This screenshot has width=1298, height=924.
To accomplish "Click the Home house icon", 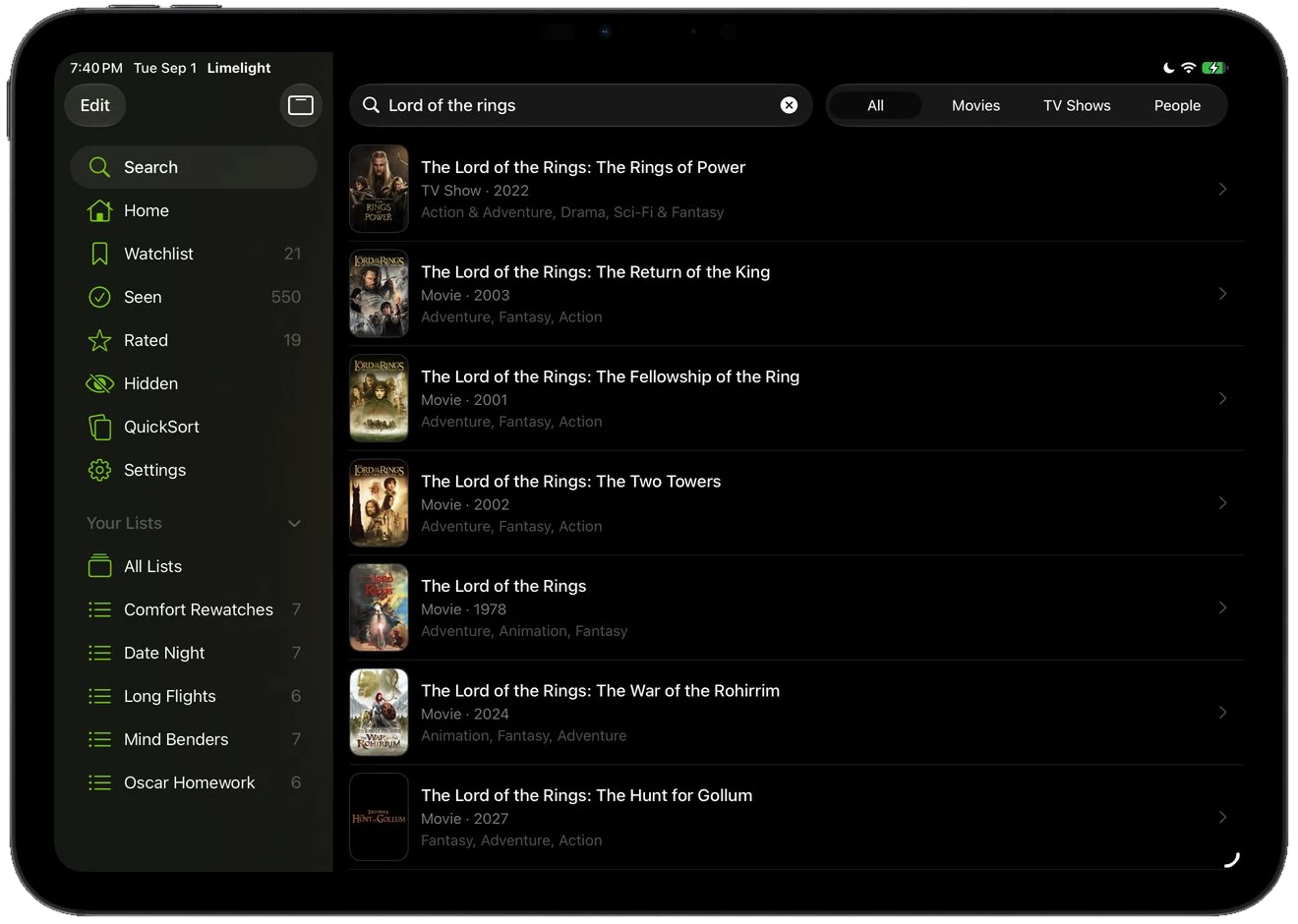I will (x=99, y=210).
